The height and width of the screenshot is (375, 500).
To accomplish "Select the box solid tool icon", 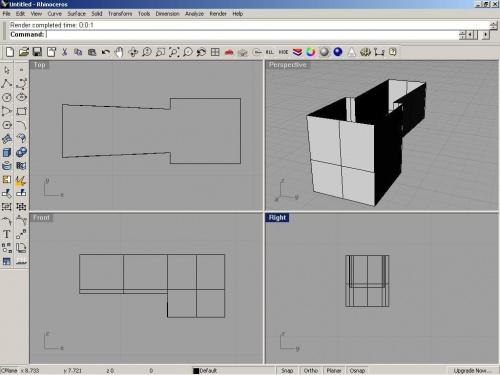I will [7, 152].
